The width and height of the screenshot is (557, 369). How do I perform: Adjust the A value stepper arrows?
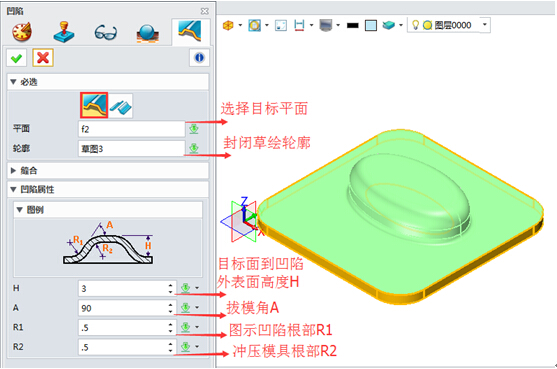click(171, 308)
